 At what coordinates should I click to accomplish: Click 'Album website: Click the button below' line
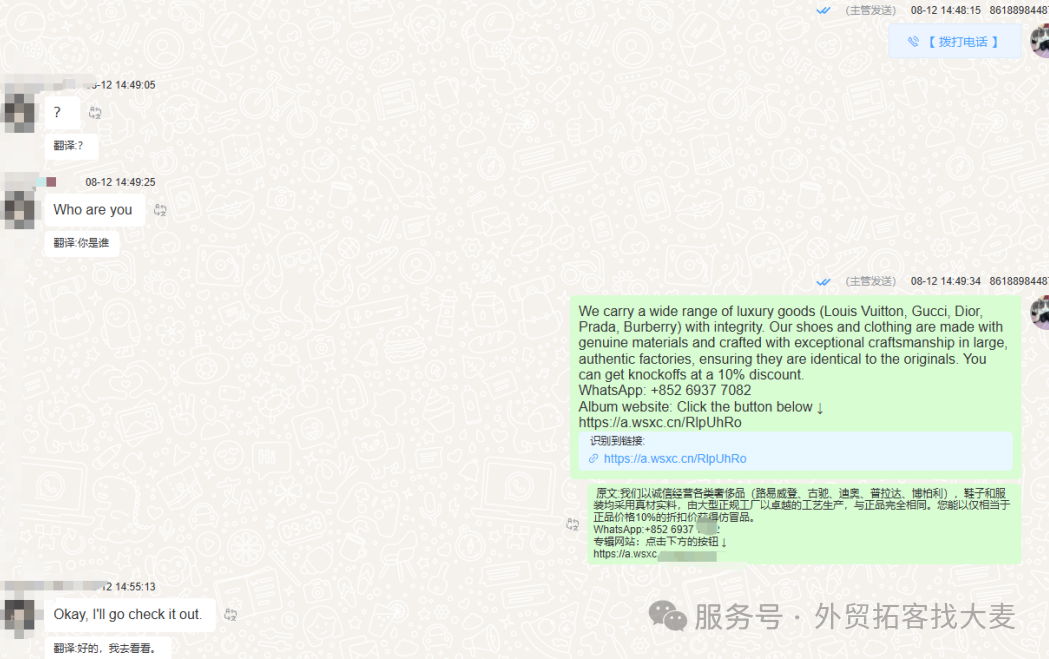point(701,407)
